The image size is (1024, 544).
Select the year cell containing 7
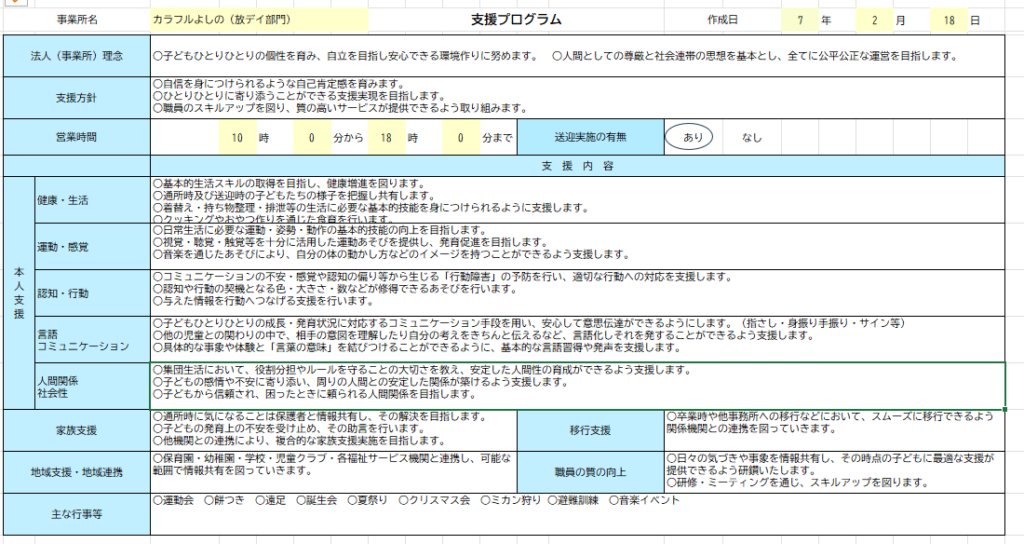coord(799,20)
